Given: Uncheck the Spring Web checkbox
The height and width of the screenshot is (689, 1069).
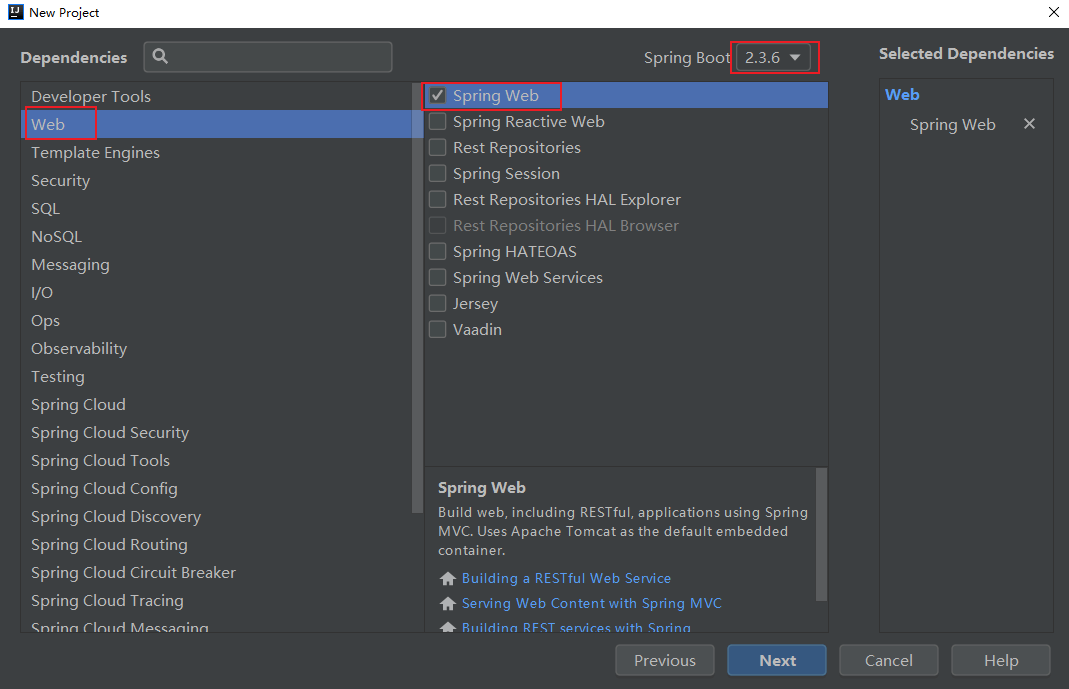Looking at the screenshot, I should pos(438,95).
